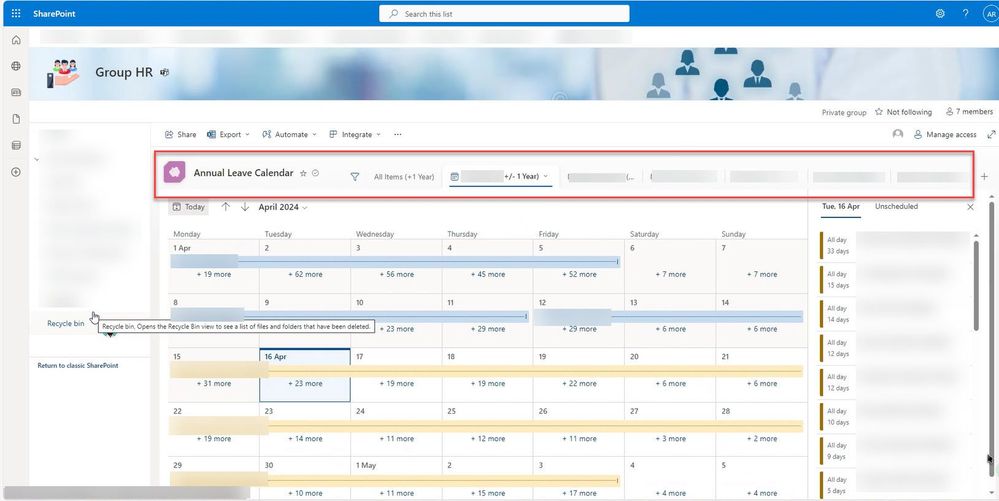Viewport: 999px width, 501px height.
Task: Open the SharePoint app launcher waffle
Action: (x=16, y=13)
